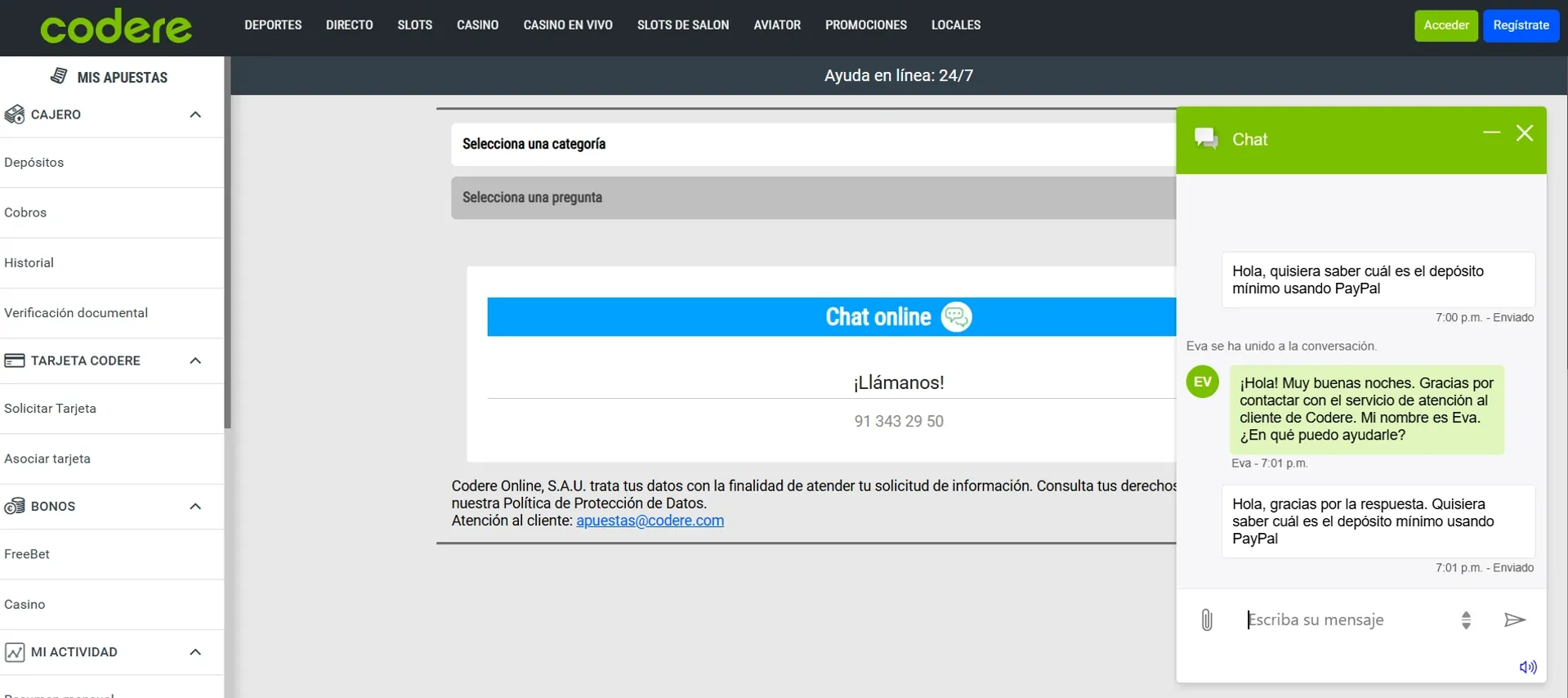Open Verificación documental

[x=112, y=313]
